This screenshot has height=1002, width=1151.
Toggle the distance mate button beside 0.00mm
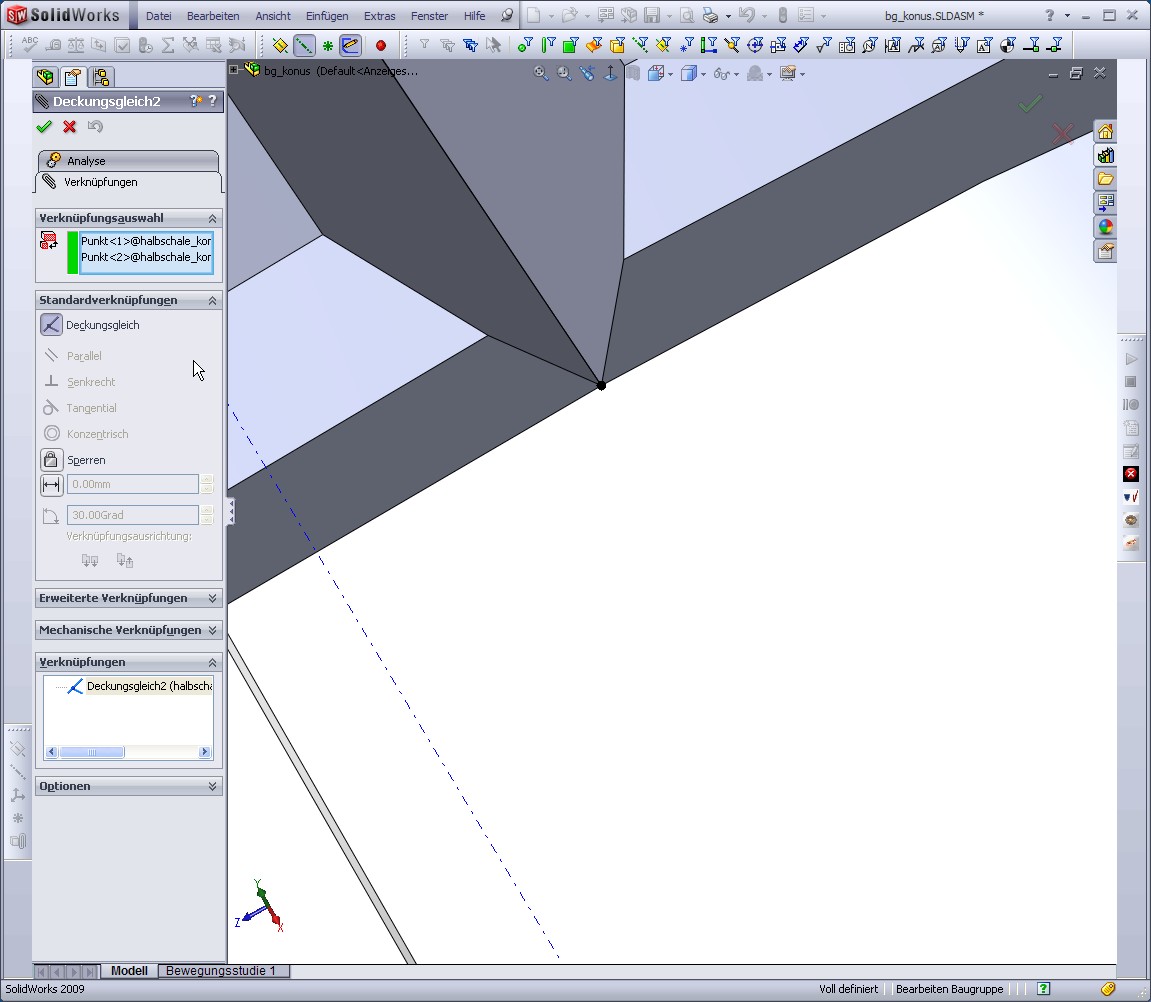(x=51, y=485)
